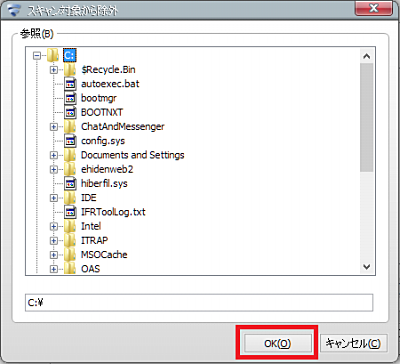The width and height of the screenshot is (400, 364).
Task: Select the bootmgr file entry
Action: [x=99, y=98]
